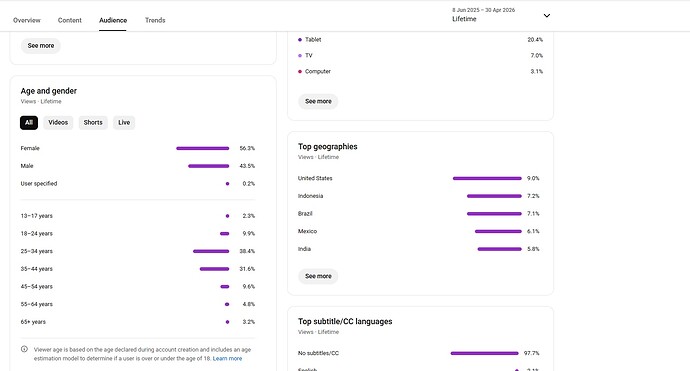Click the Mexico geography row
The image size is (690, 371).
click(x=418, y=231)
